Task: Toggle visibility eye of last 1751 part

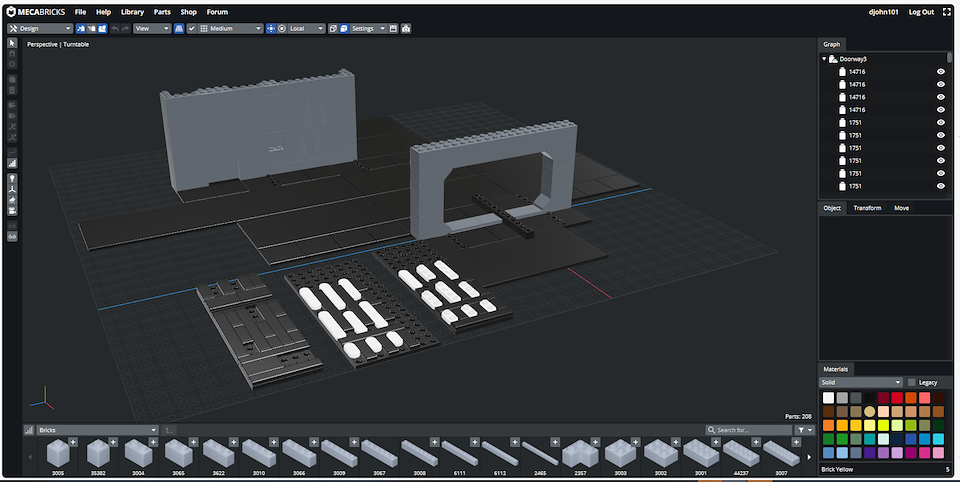Action: 941,186
